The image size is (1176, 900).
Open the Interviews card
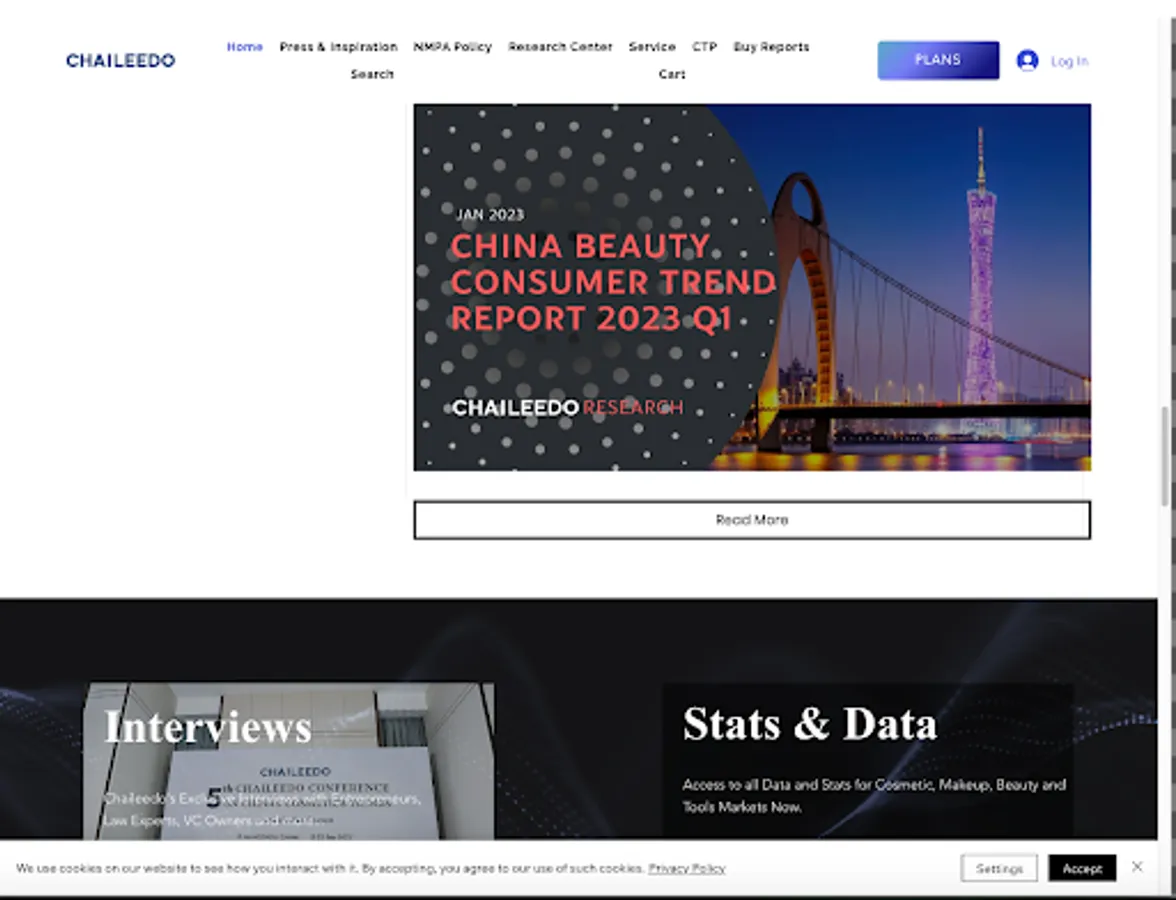click(x=289, y=760)
